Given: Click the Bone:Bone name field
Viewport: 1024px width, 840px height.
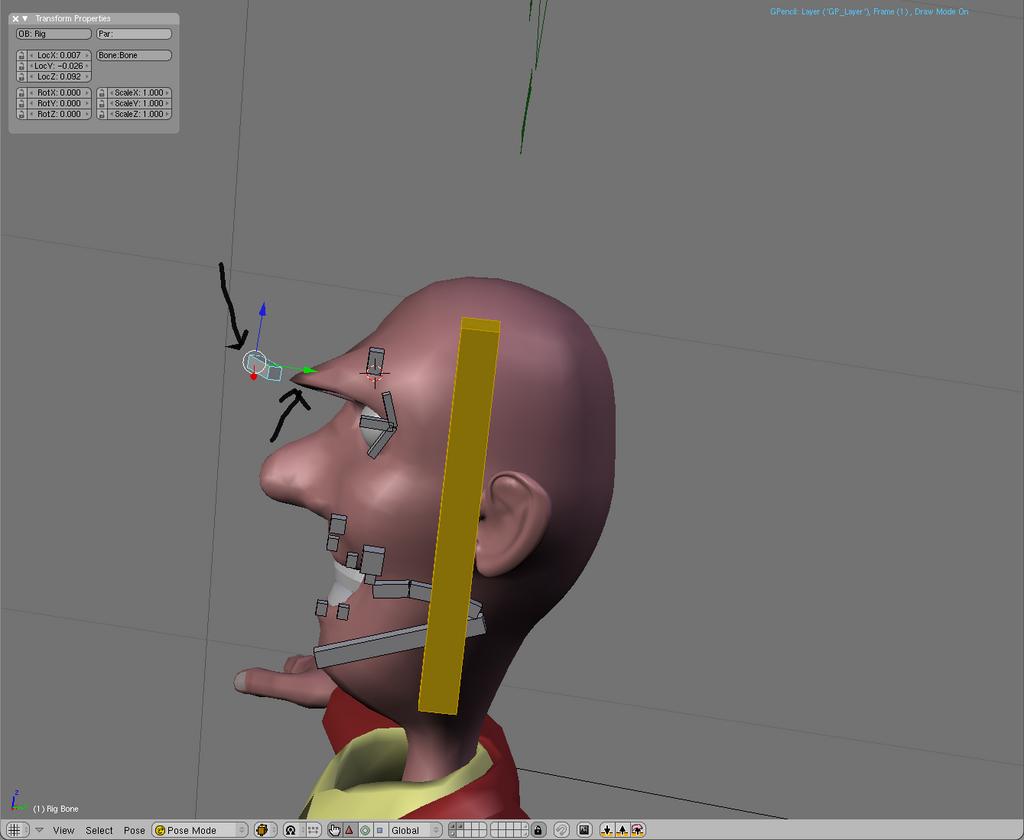Looking at the screenshot, I should [x=134, y=56].
